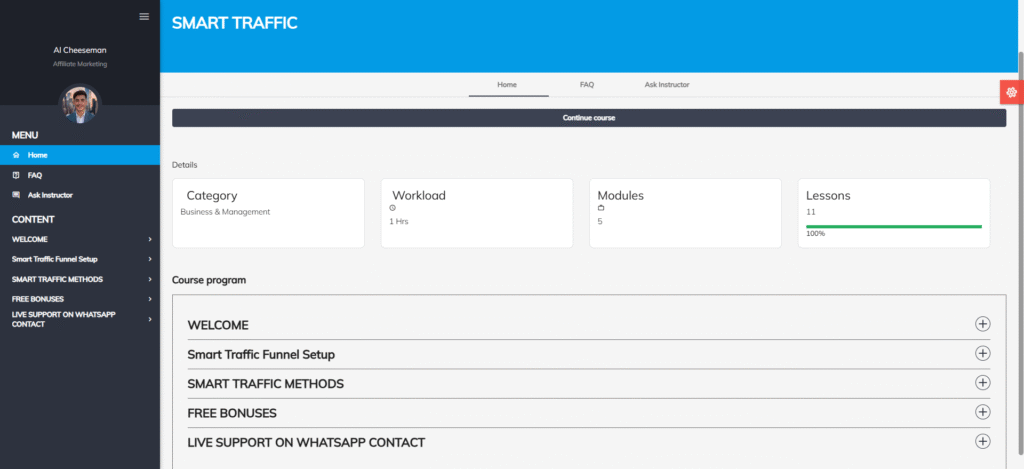Click the Ask Instructor chat icon in sidebar
1024x469 pixels.
pos(16,195)
